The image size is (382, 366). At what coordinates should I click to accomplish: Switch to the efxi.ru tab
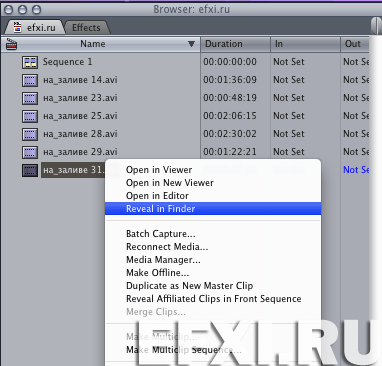tap(35, 27)
